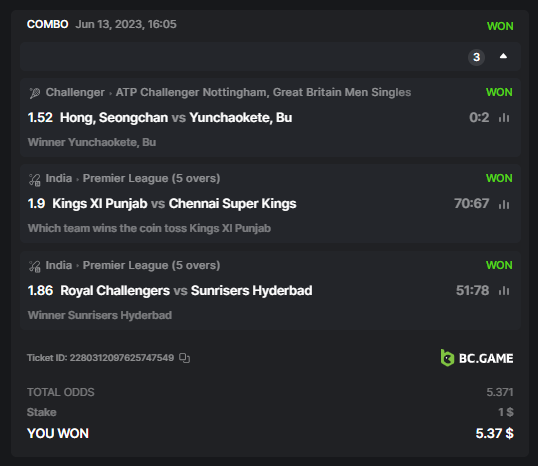Open statistics icon for Kings XI Punjab match
Viewport: 538px width, 466px height.
coord(504,204)
